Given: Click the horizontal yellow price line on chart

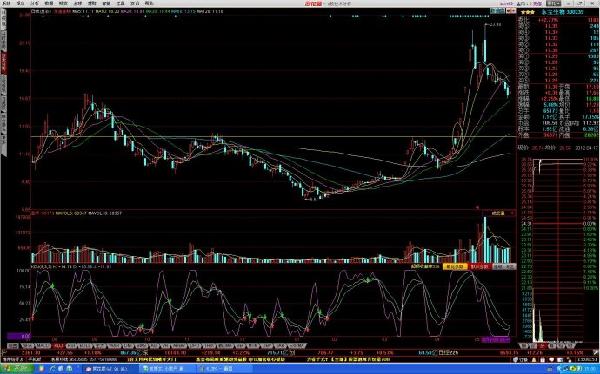Looking at the screenshot, I should click(x=274, y=136).
